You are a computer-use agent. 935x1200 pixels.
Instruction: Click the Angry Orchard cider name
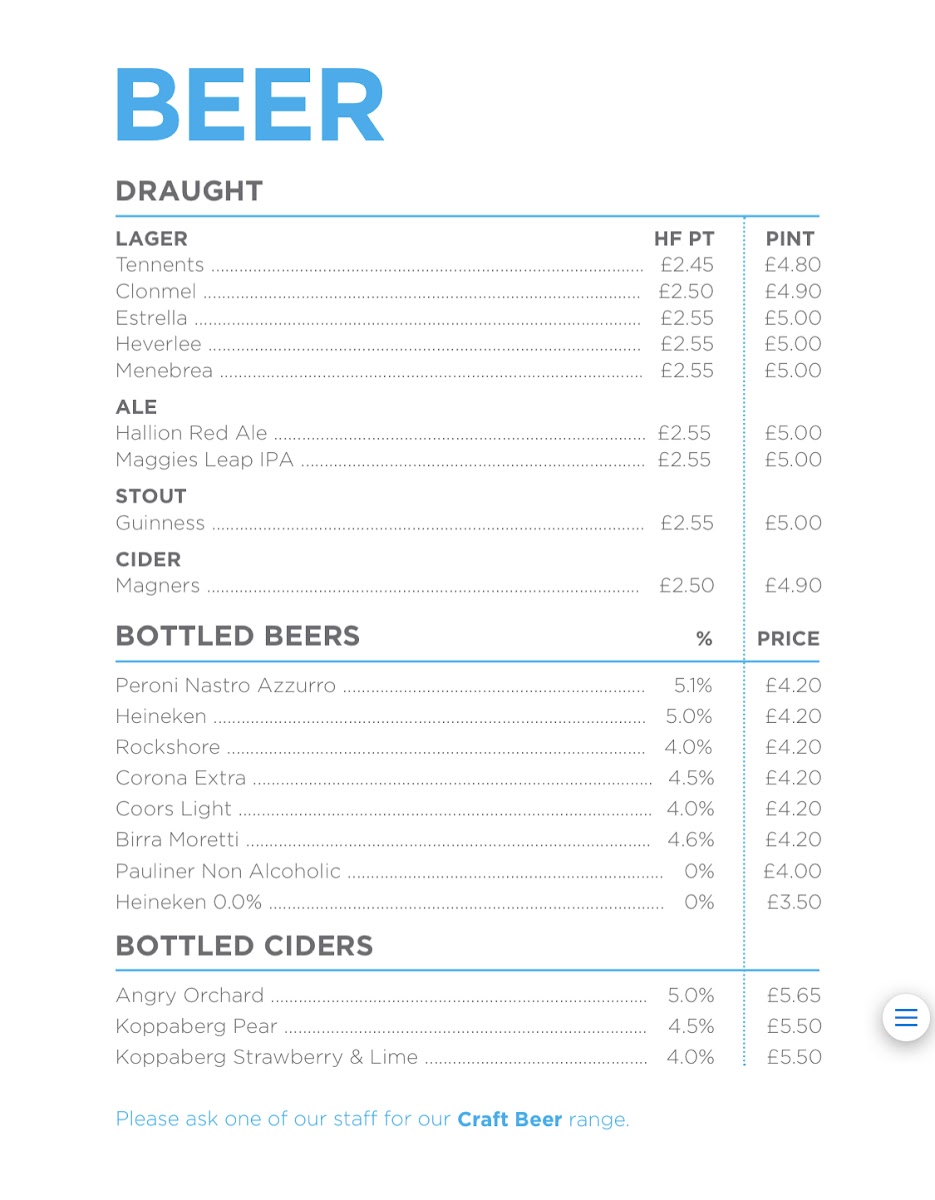point(190,996)
